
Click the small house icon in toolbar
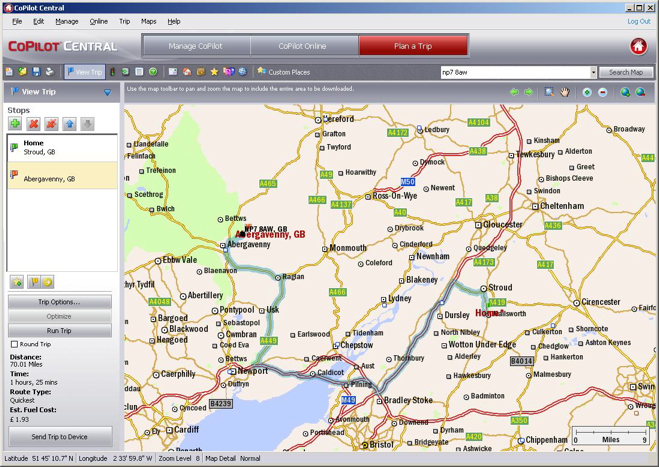pyautogui.click(x=187, y=72)
